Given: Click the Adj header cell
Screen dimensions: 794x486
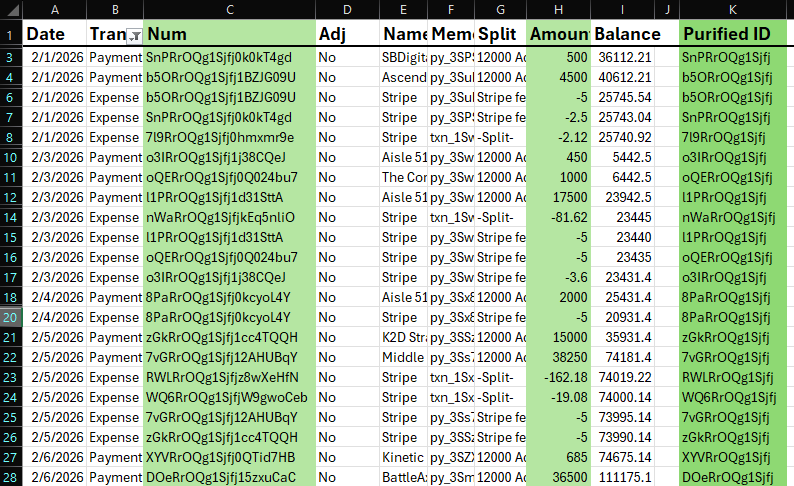Looking at the screenshot, I should [x=346, y=34].
